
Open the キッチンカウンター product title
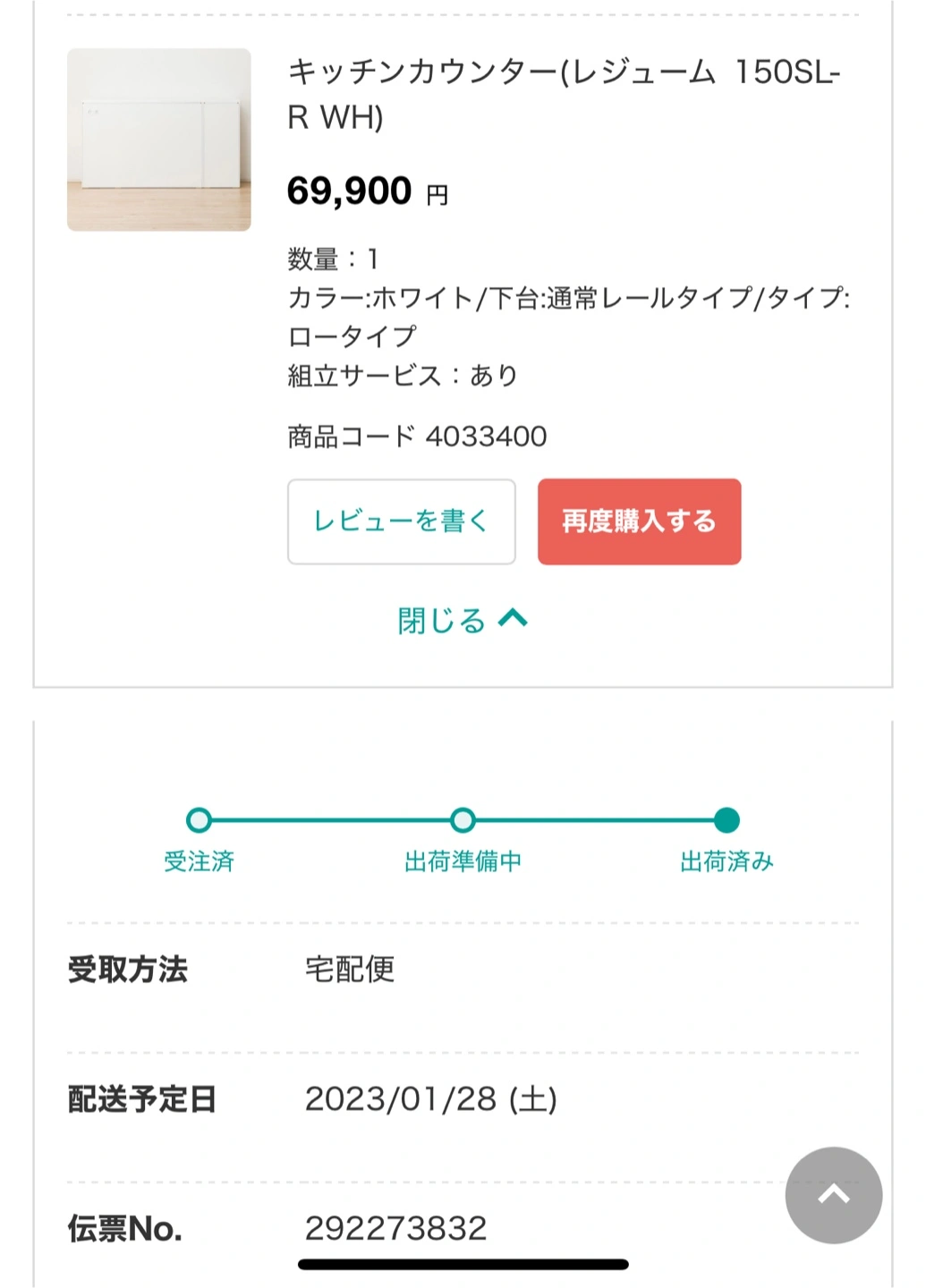[x=564, y=94]
